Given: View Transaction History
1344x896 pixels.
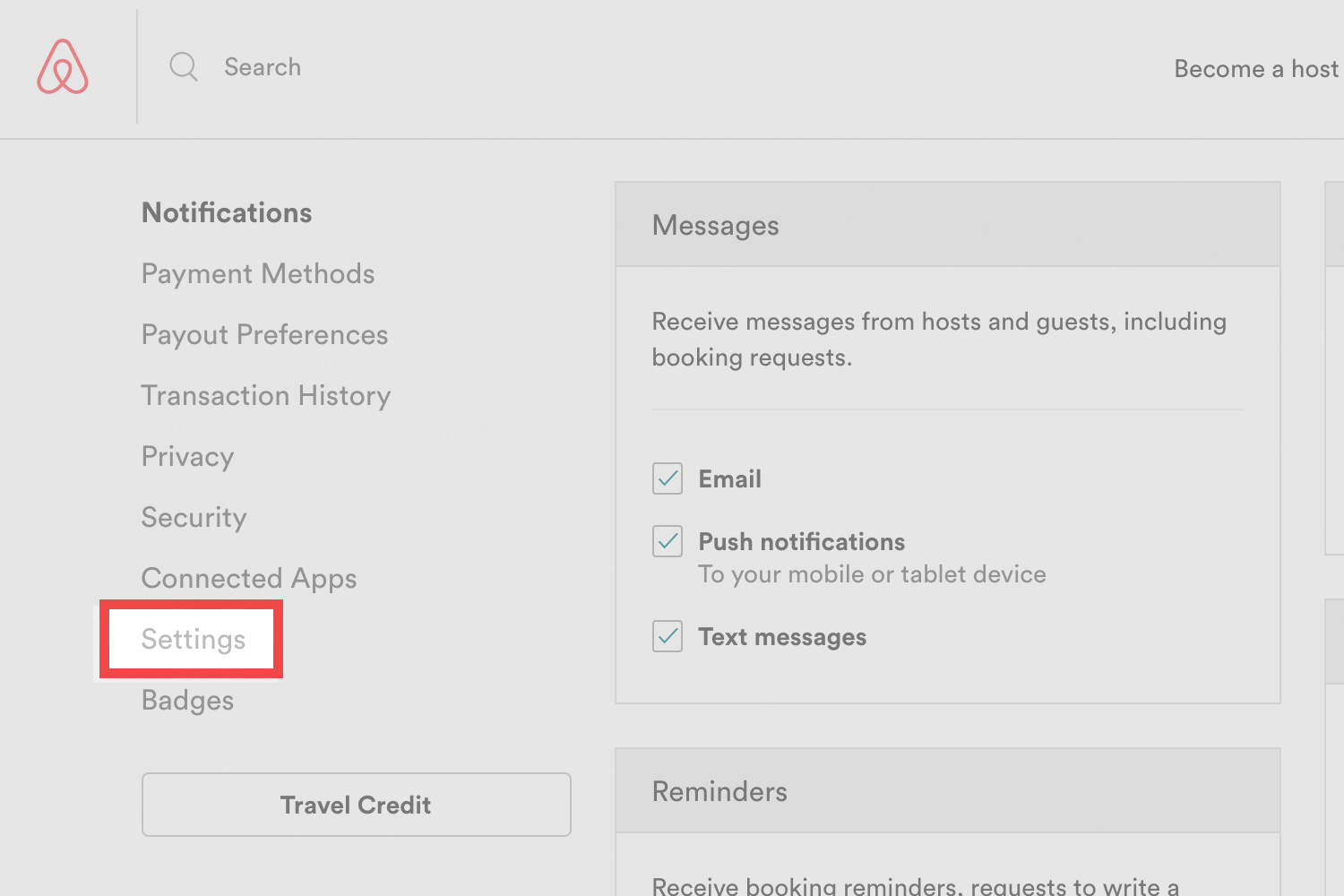Looking at the screenshot, I should [x=266, y=395].
